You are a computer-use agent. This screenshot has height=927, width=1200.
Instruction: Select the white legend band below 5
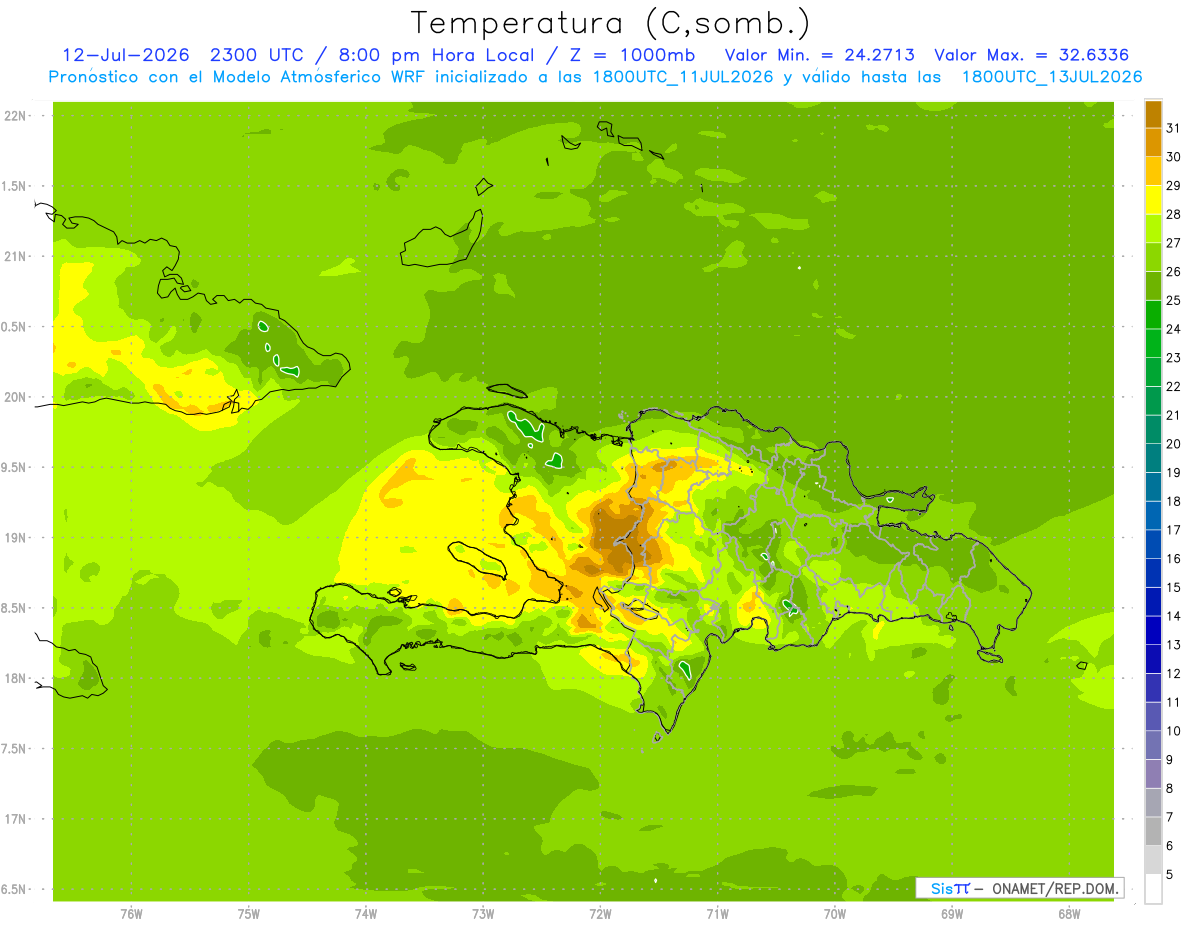pos(1153,888)
